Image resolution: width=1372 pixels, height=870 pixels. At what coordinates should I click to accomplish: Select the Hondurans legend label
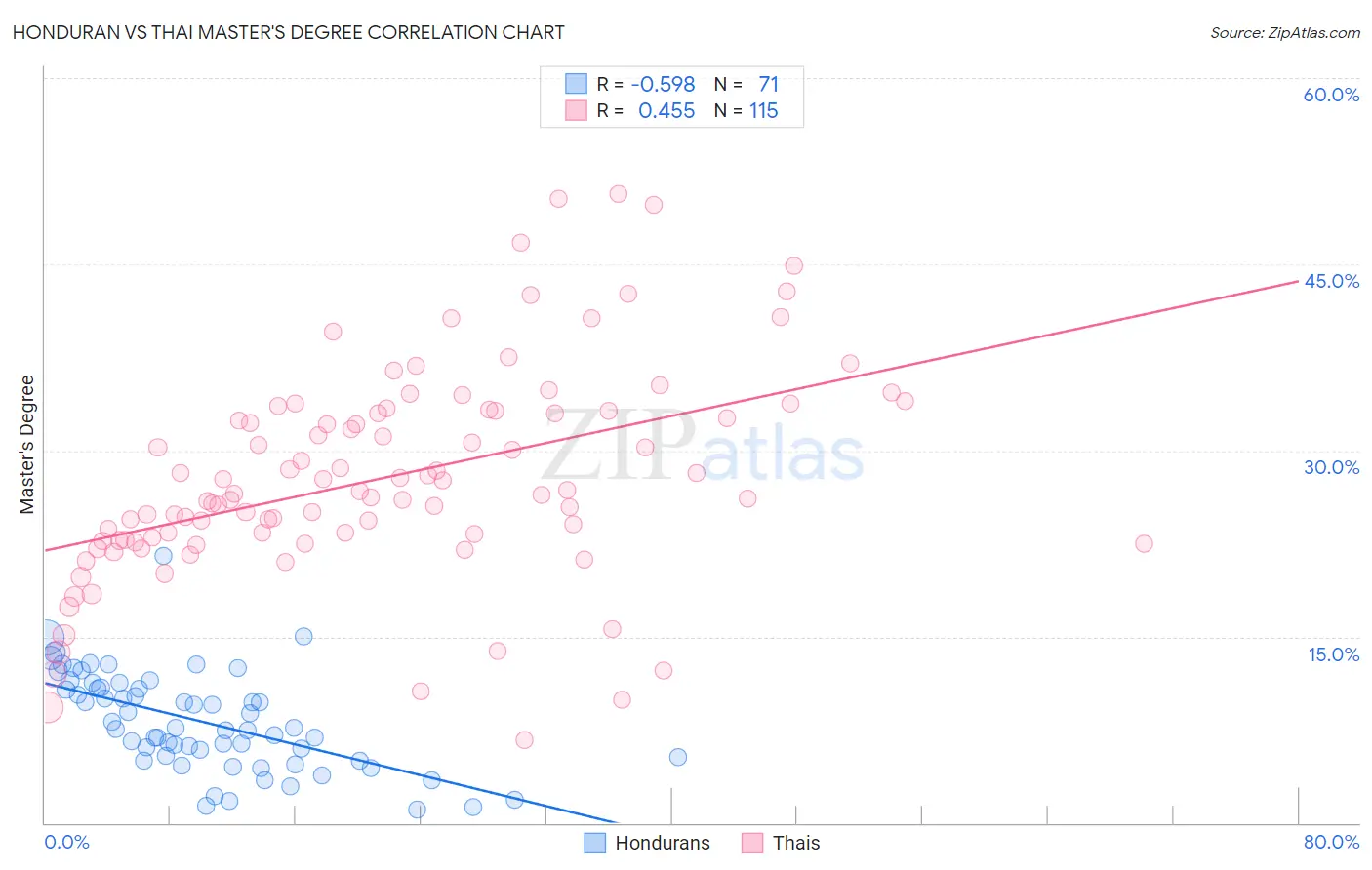click(x=663, y=843)
